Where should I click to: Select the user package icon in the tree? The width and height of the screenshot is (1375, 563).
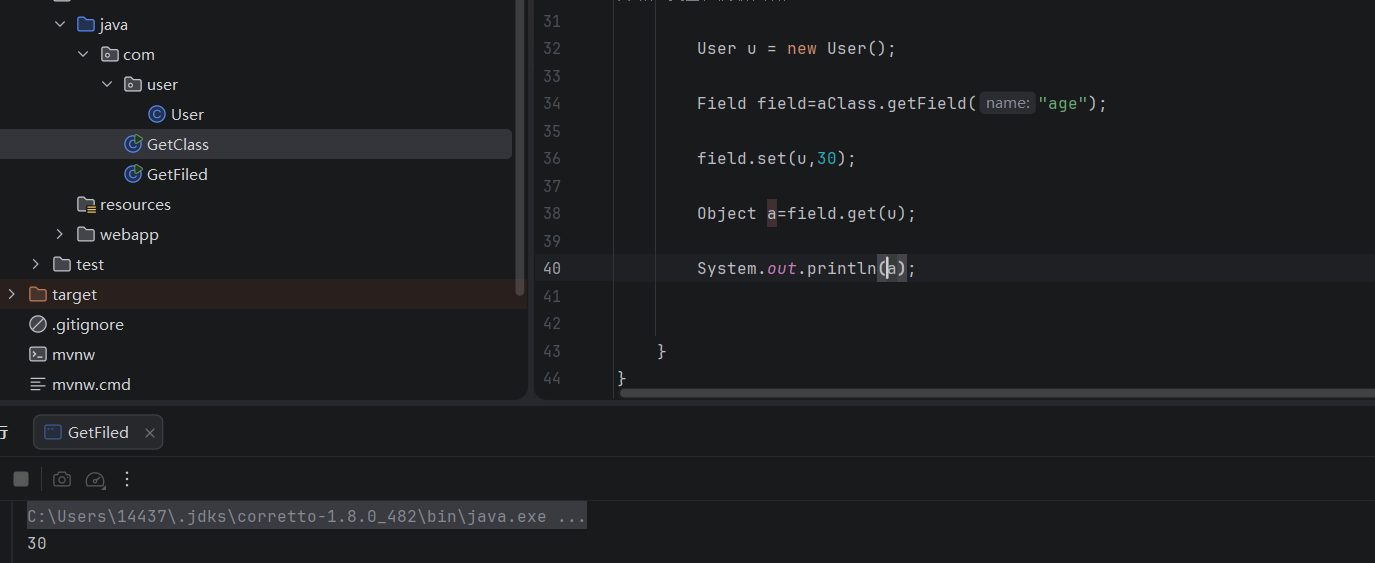coord(133,84)
